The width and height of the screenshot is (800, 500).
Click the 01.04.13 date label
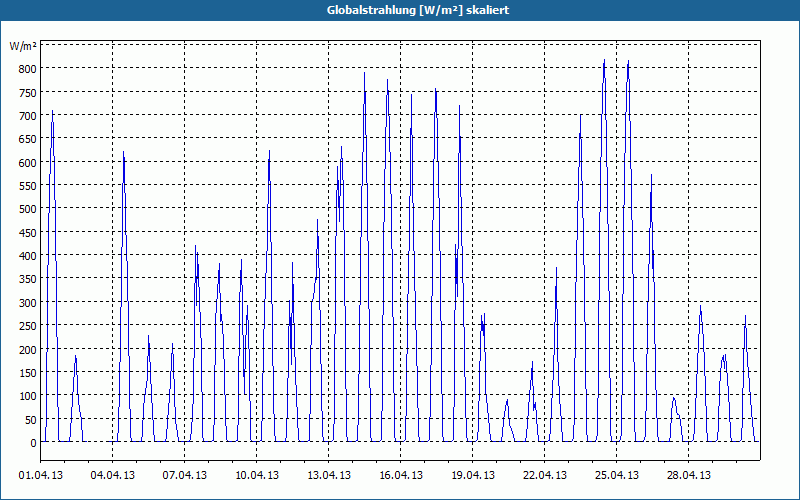[41, 476]
